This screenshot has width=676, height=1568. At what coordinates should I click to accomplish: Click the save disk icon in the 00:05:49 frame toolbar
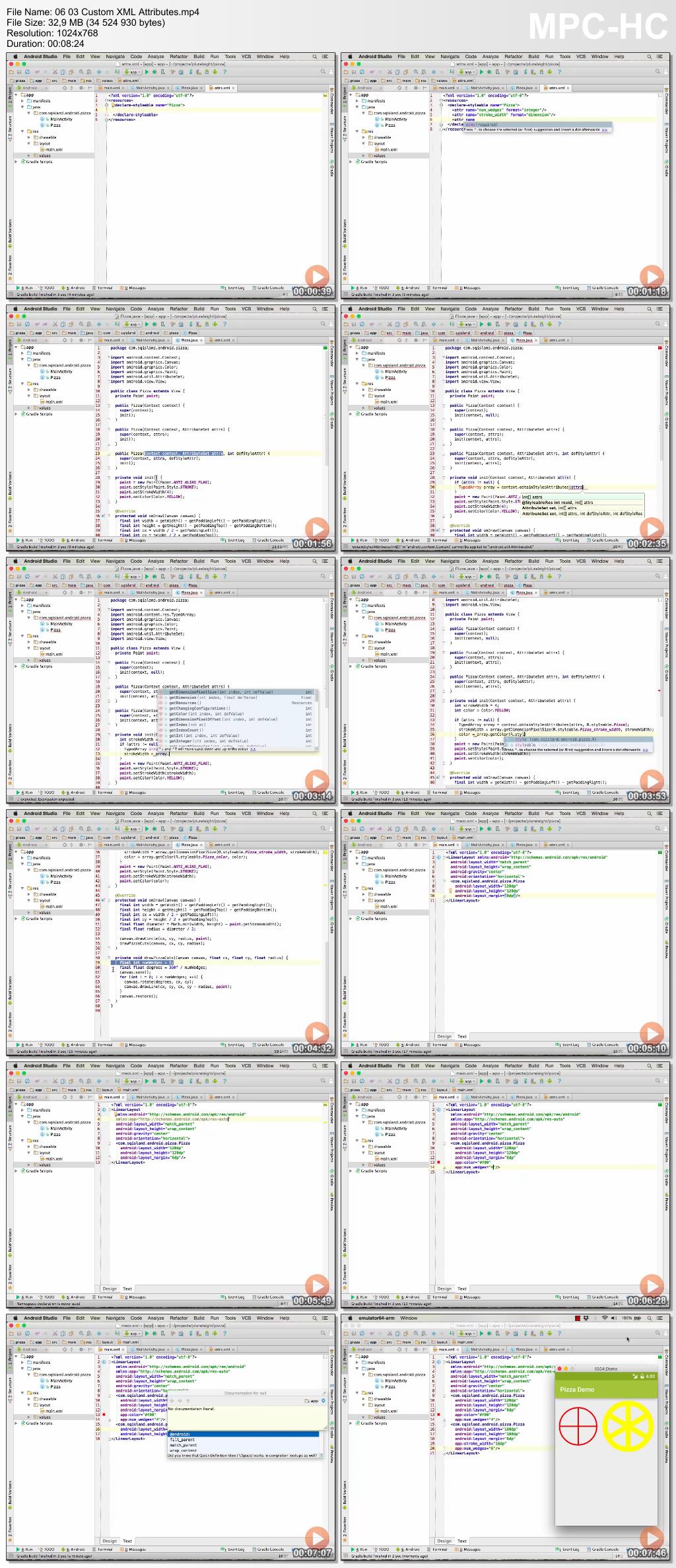pos(20,1081)
